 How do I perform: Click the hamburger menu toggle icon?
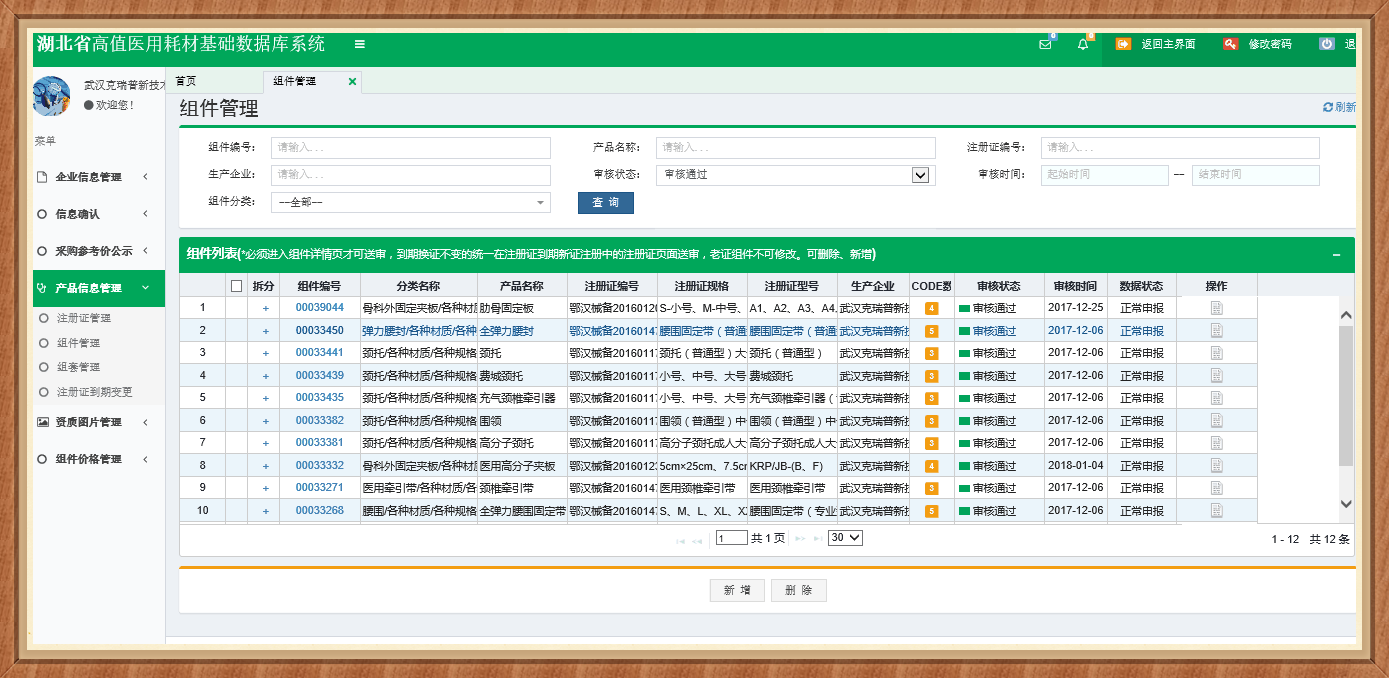click(x=360, y=44)
